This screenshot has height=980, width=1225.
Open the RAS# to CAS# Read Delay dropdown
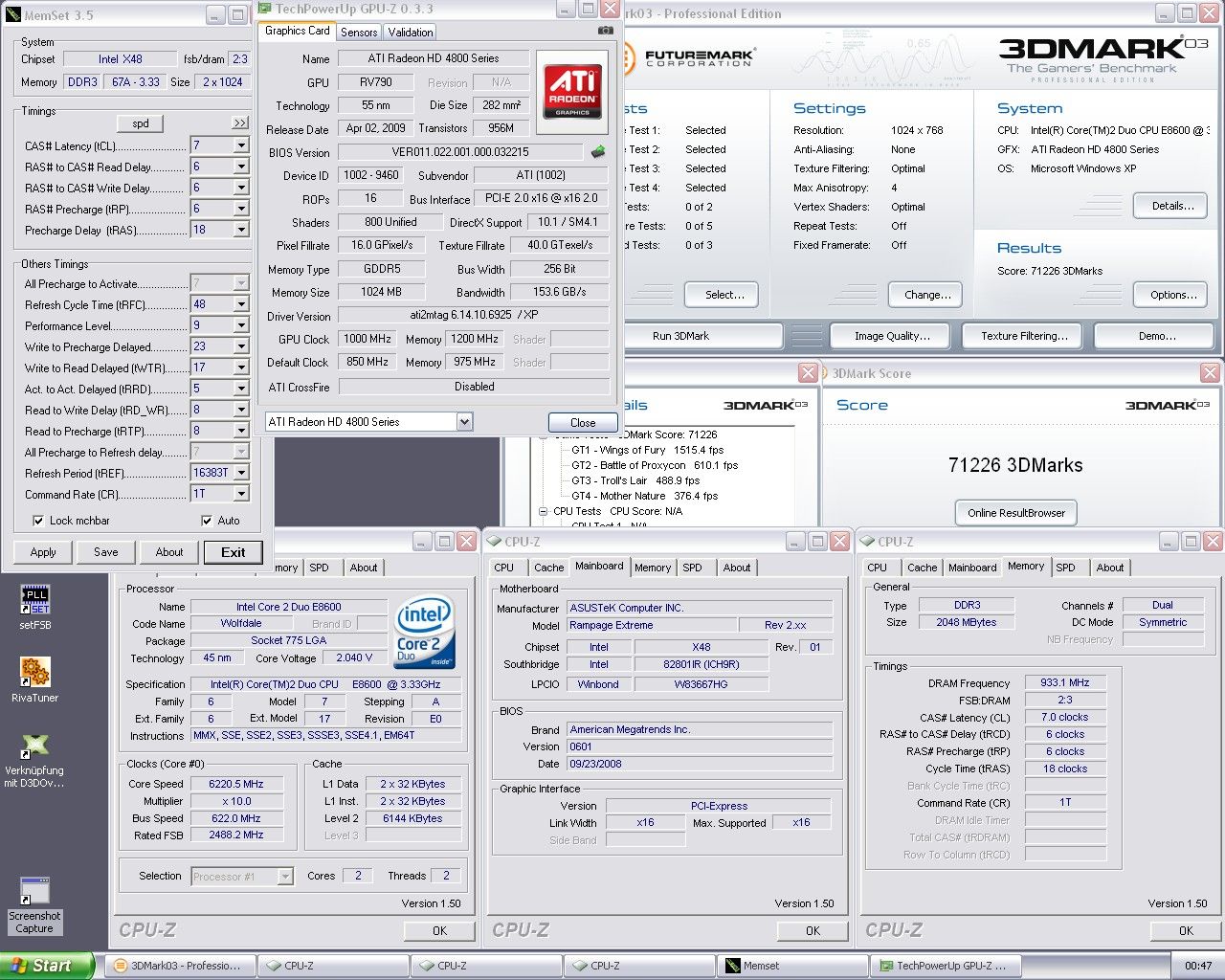241,167
